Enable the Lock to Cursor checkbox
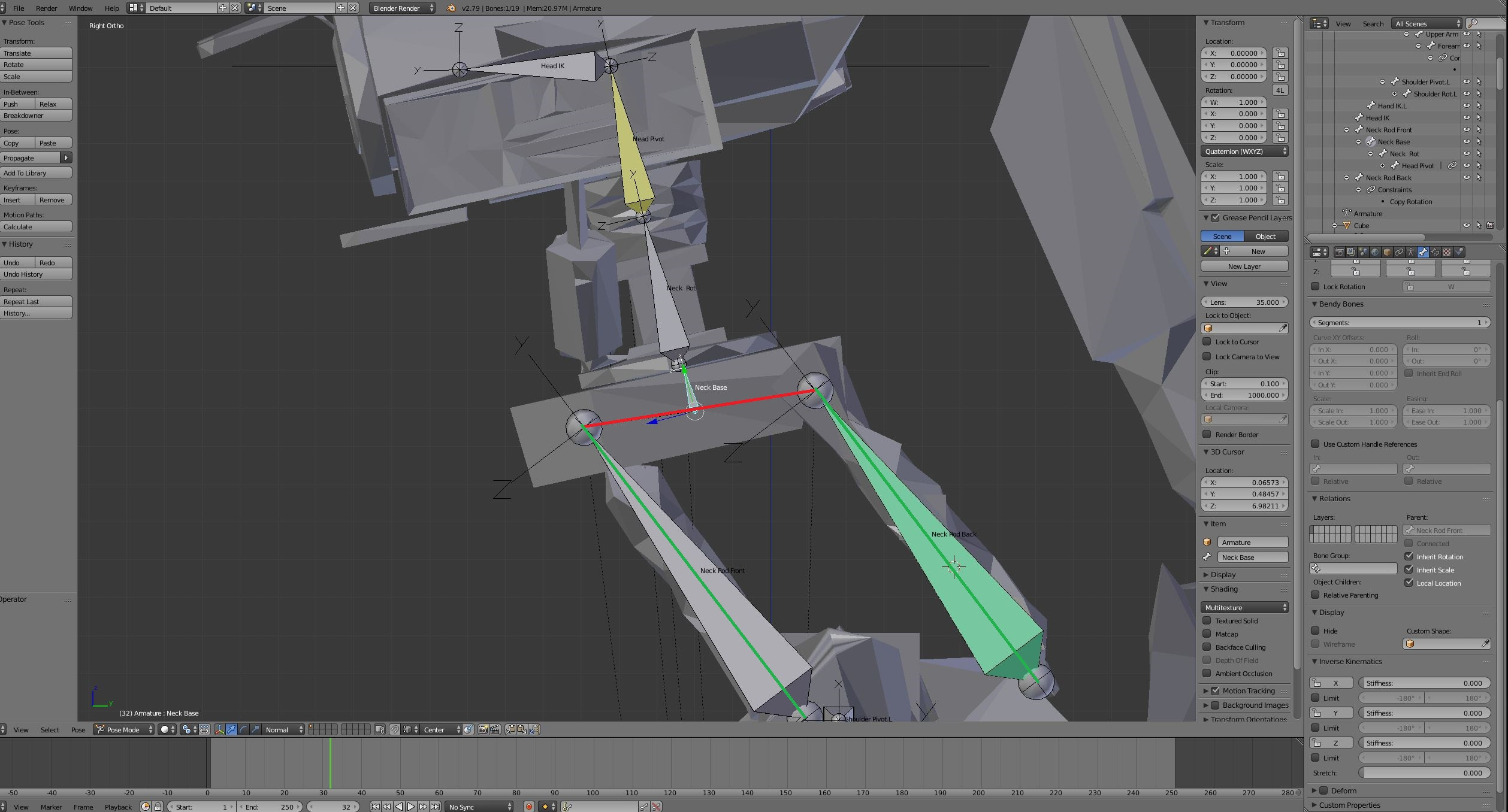1508x812 pixels. (x=1207, y=341)
